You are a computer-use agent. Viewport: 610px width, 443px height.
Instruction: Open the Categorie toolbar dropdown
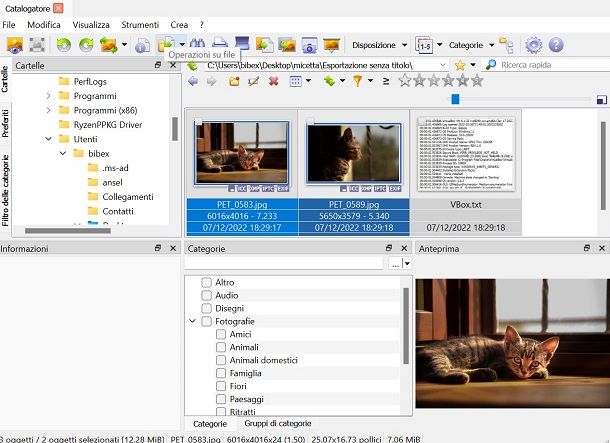point(472,45)
